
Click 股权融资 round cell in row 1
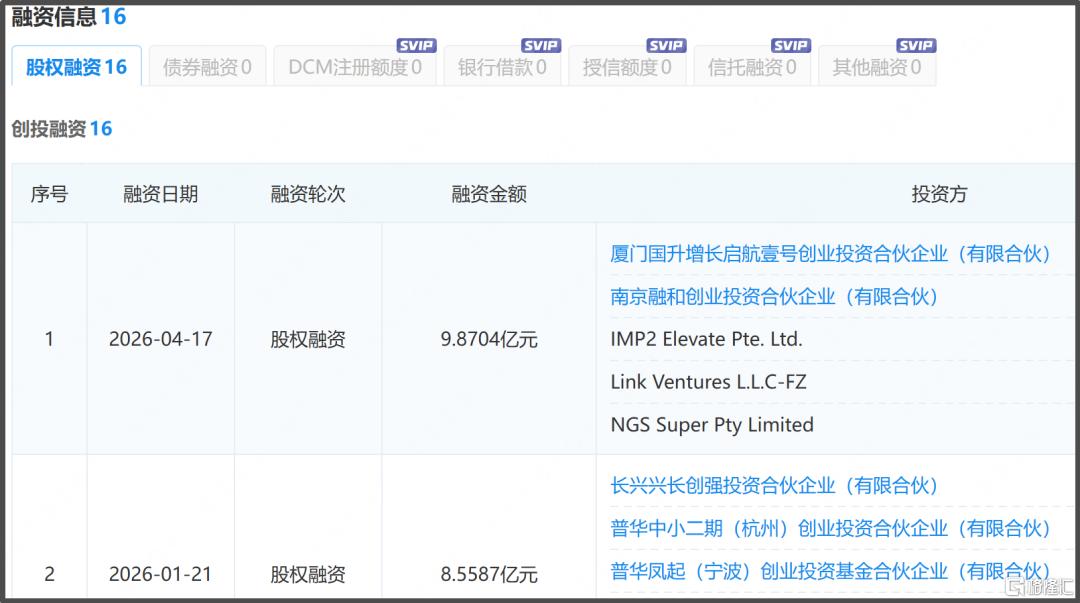pyautogui.click(x=308, y=339)
